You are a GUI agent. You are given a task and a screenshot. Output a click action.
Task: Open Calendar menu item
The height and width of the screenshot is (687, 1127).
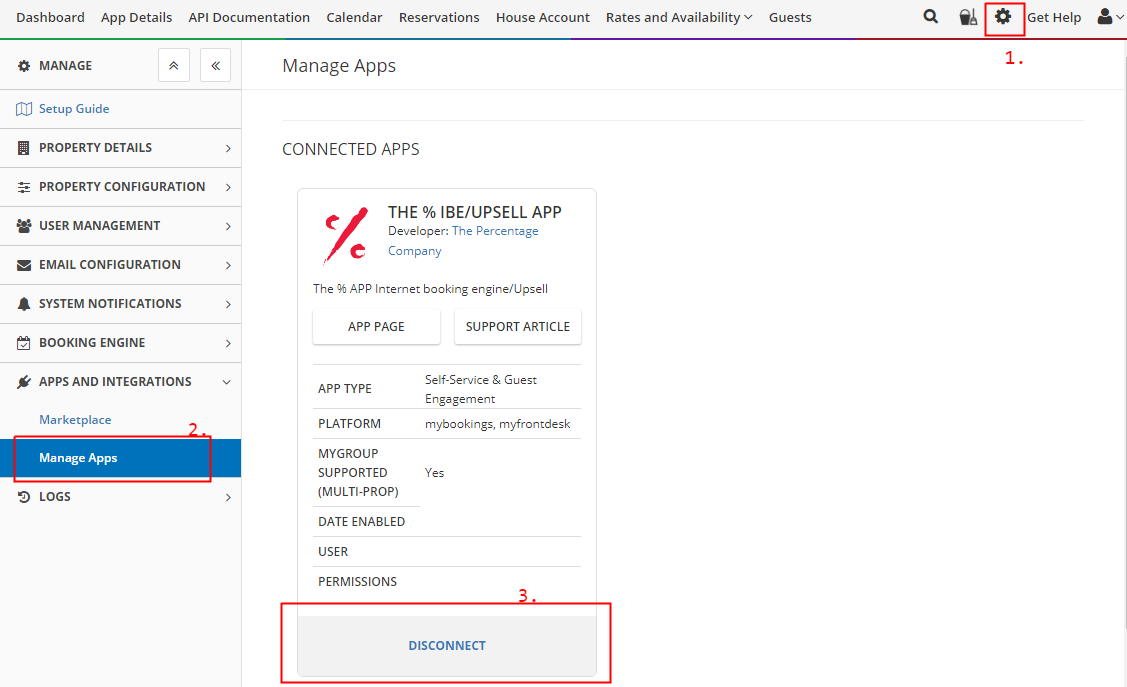[354, 17]
